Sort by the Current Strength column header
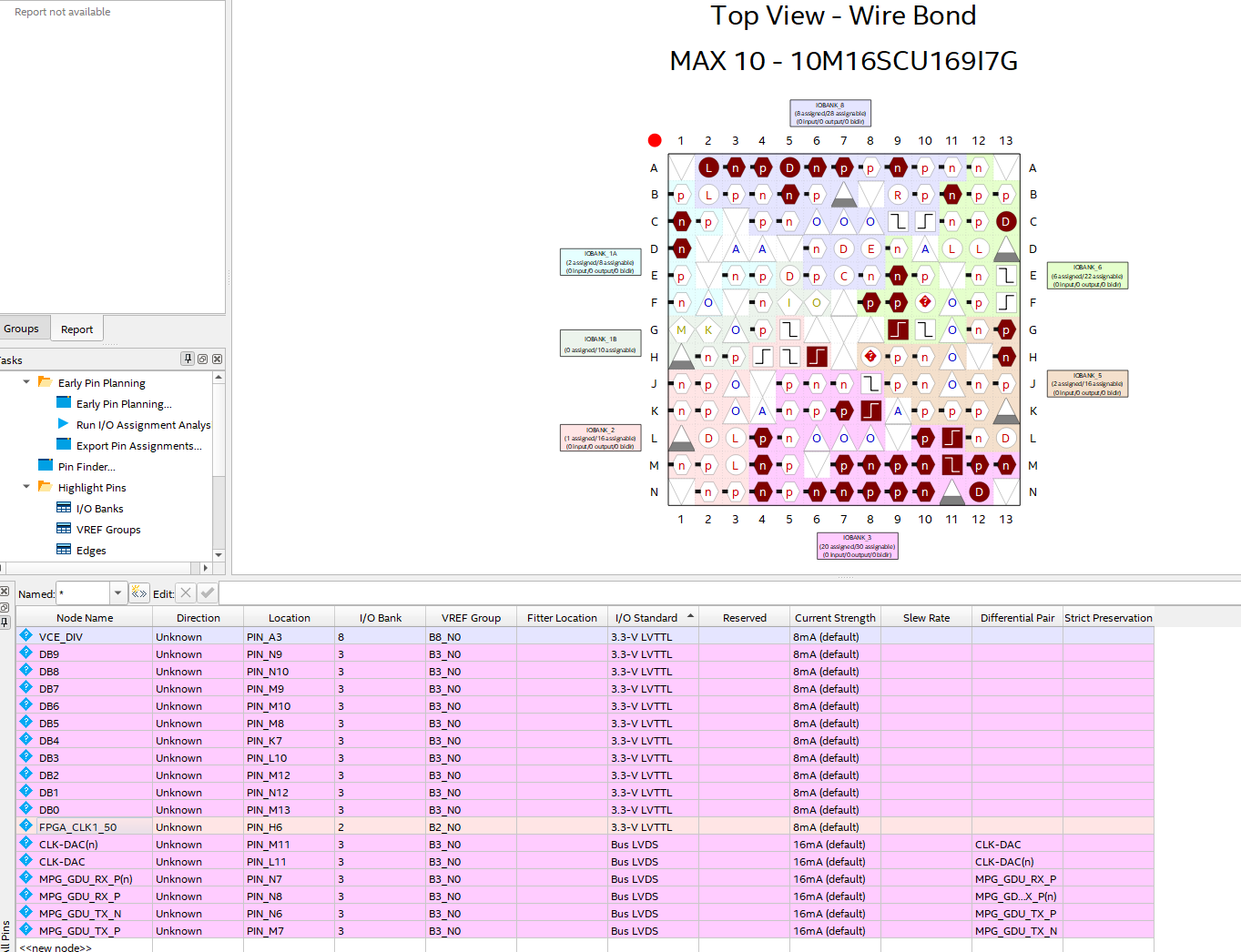The height and width of the screenshot is (952, 1241). (835, 617)
